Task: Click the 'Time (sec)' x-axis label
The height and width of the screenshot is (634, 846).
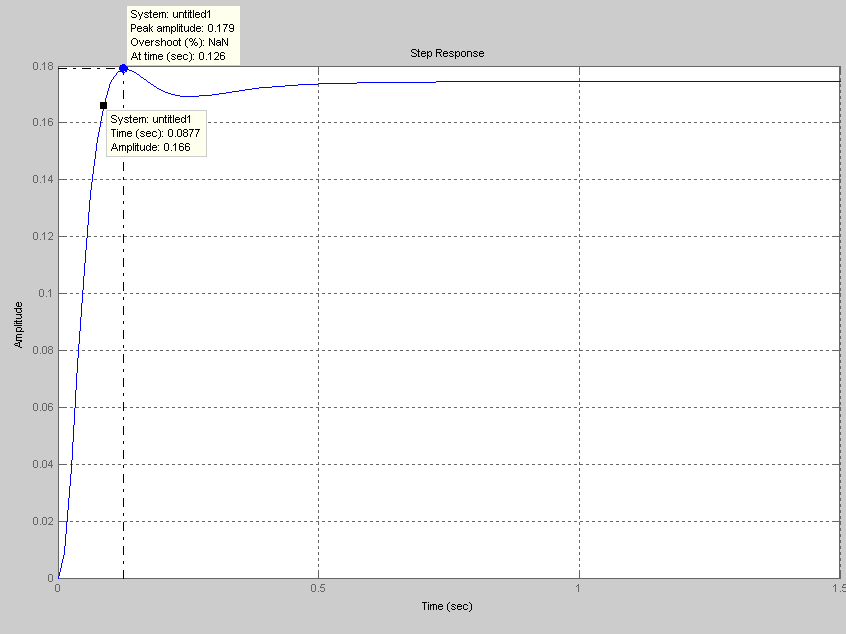Action: click(447, 606)
